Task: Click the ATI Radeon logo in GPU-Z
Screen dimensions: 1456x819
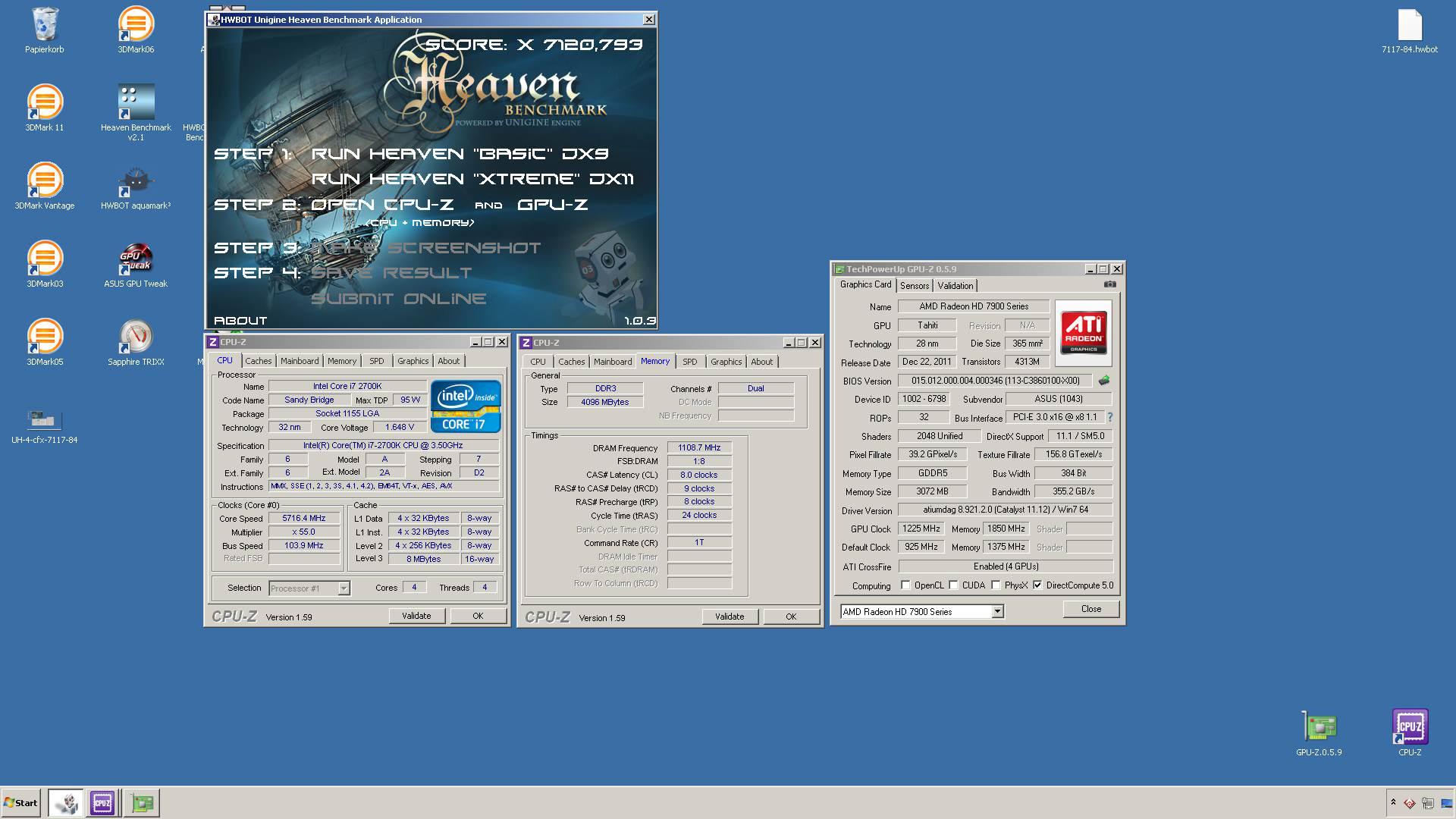Action: tap(1083, 332)
